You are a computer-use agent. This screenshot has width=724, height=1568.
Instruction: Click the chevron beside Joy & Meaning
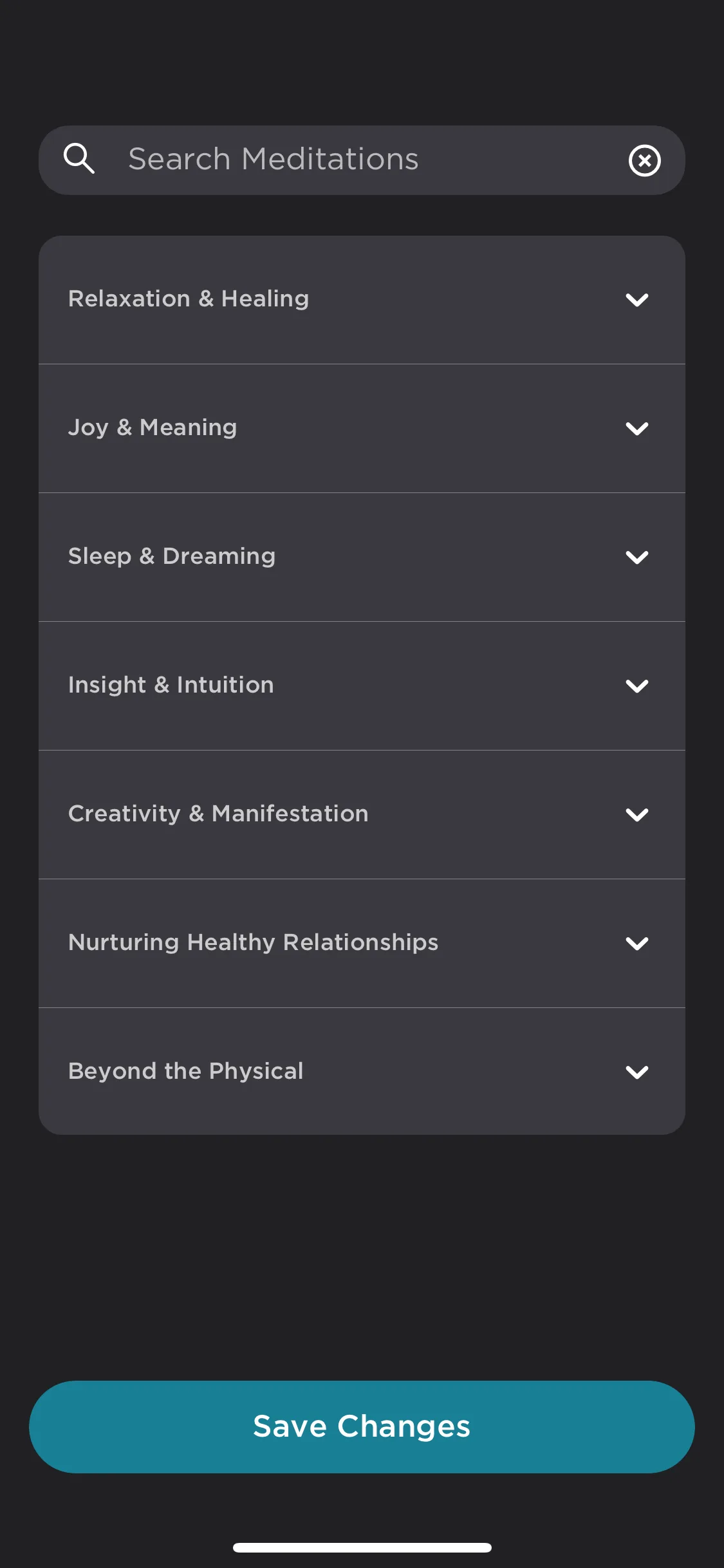click(636, 429)
